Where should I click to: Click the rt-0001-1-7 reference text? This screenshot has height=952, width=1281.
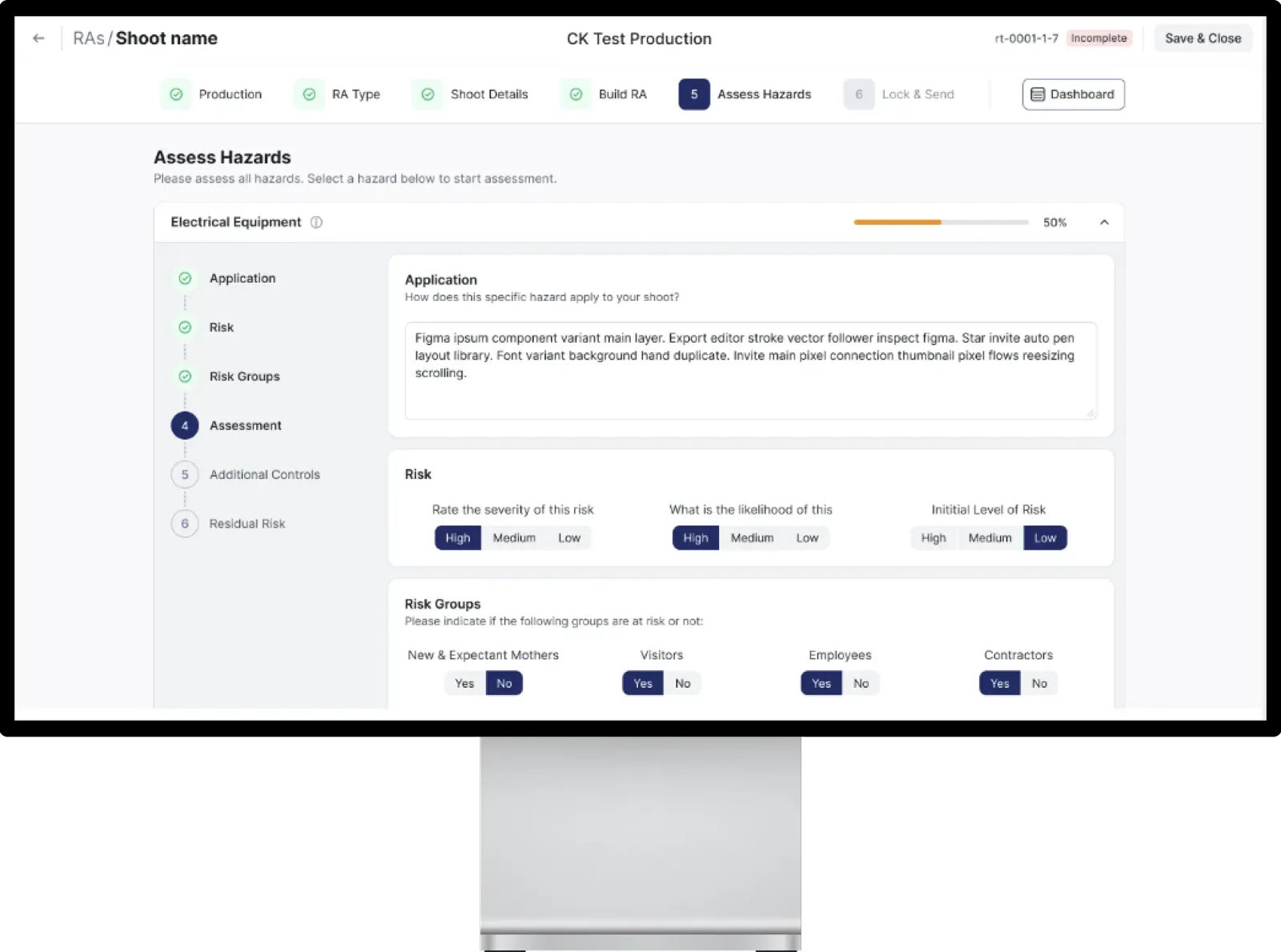(1026, 38)
